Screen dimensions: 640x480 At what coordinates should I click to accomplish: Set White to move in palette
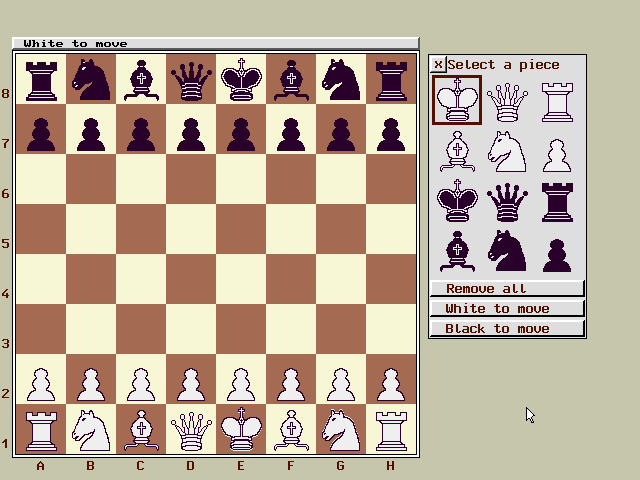[x=507, y=309]
